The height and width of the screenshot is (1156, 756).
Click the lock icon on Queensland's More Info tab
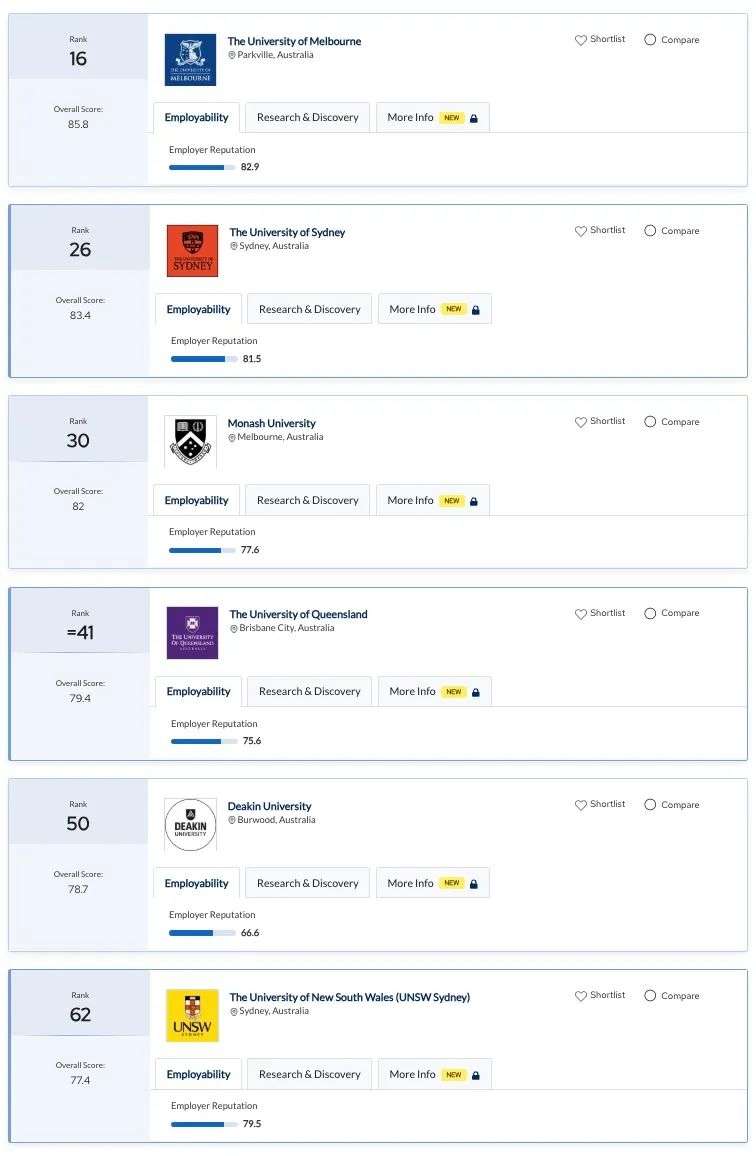(x=476, y=692)
